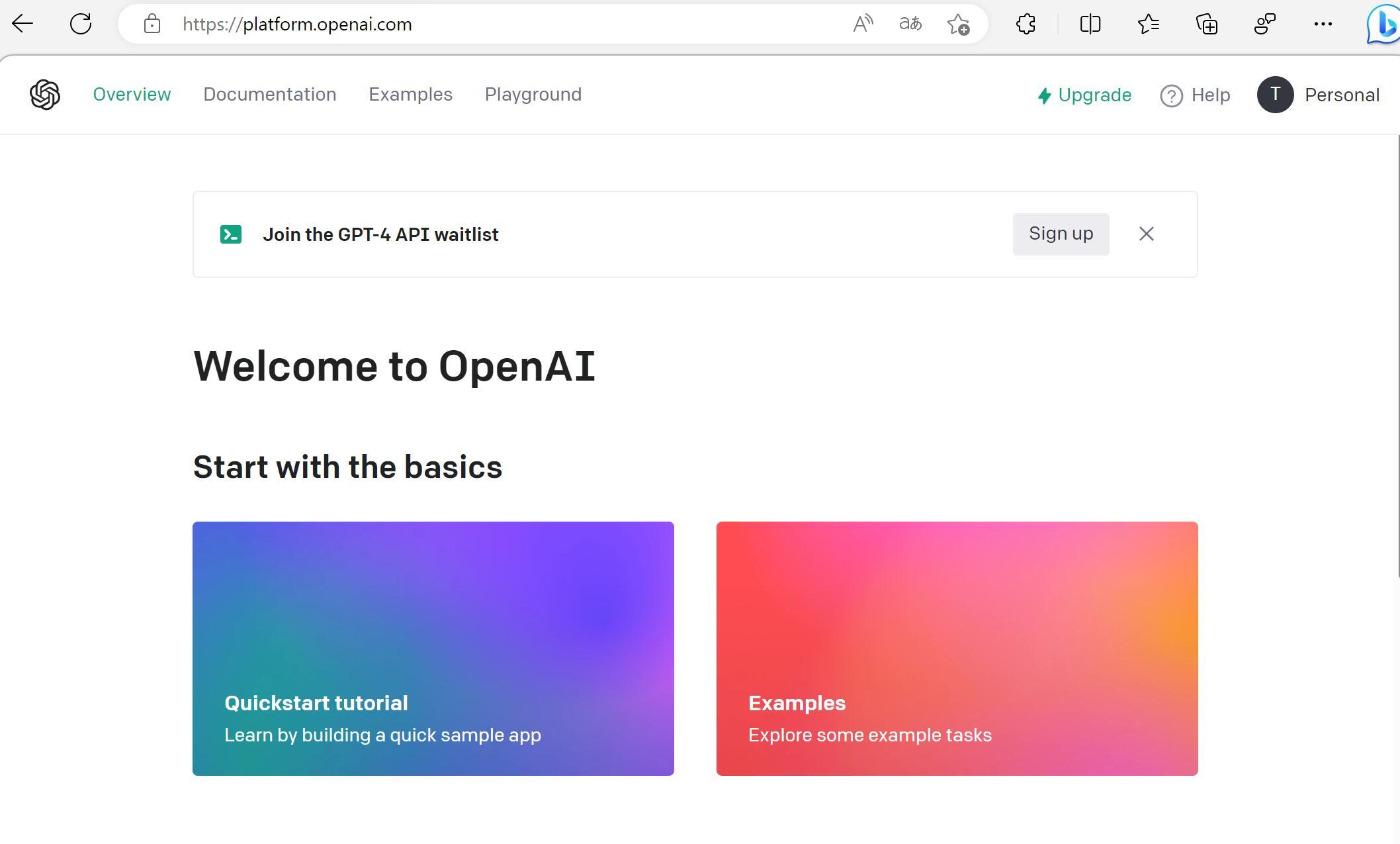Open Collections icon in toolbar
The height and width of the screenshot is (844, 1400).
coord(1207,24)
